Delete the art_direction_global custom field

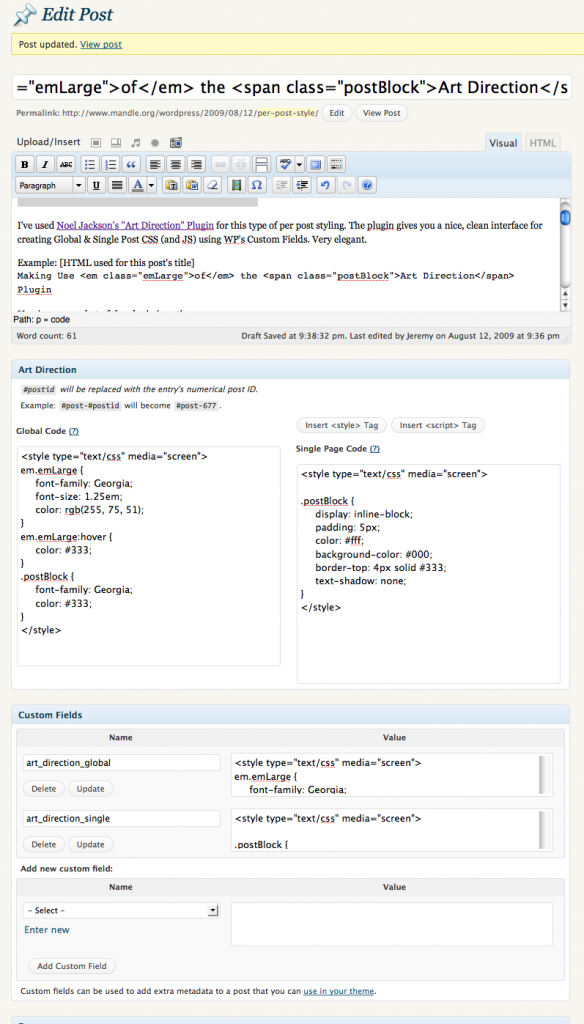click(44, 789)
